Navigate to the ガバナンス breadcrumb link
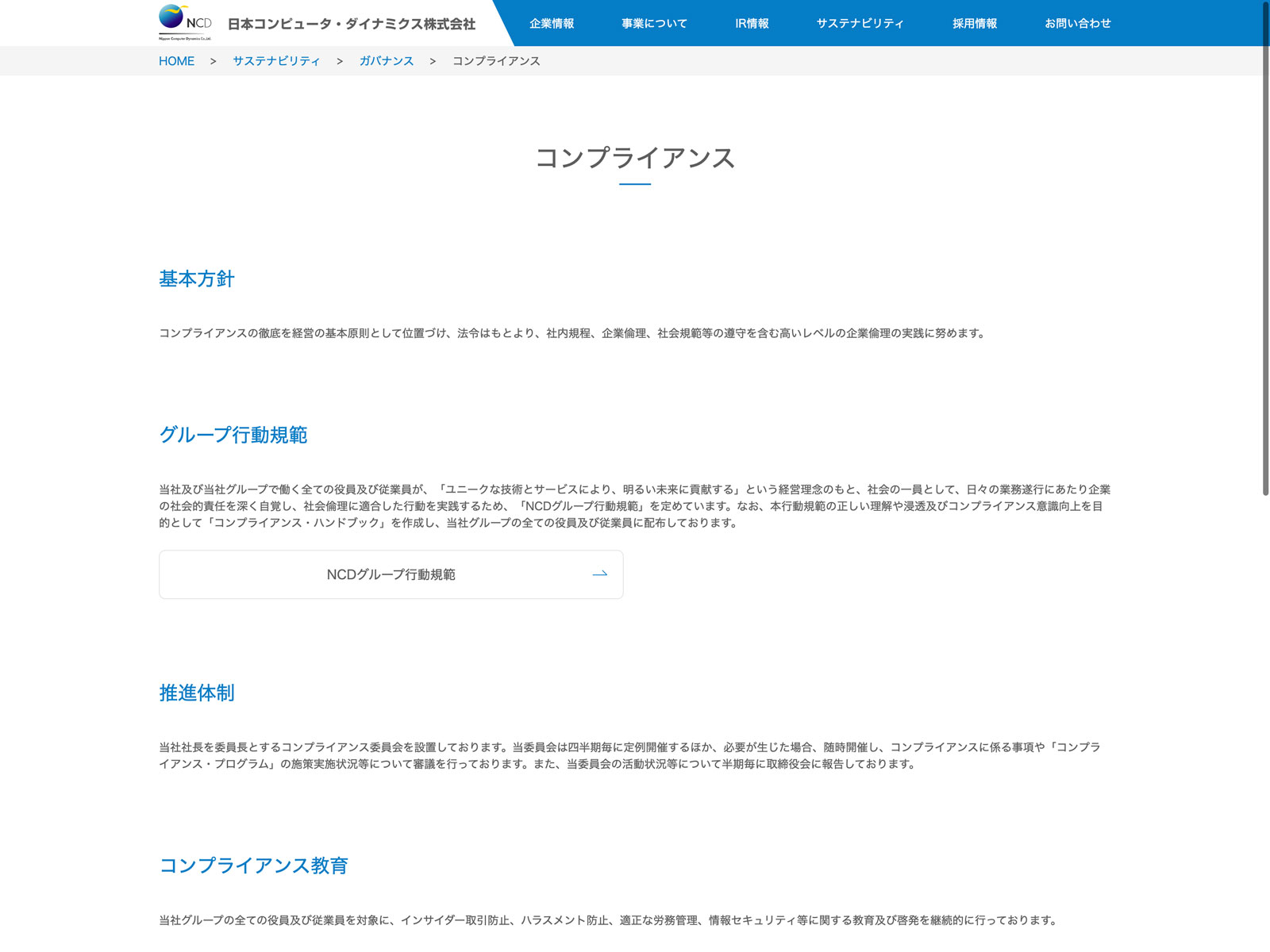This screenshot has width=1270, height=952. [387, 61]
